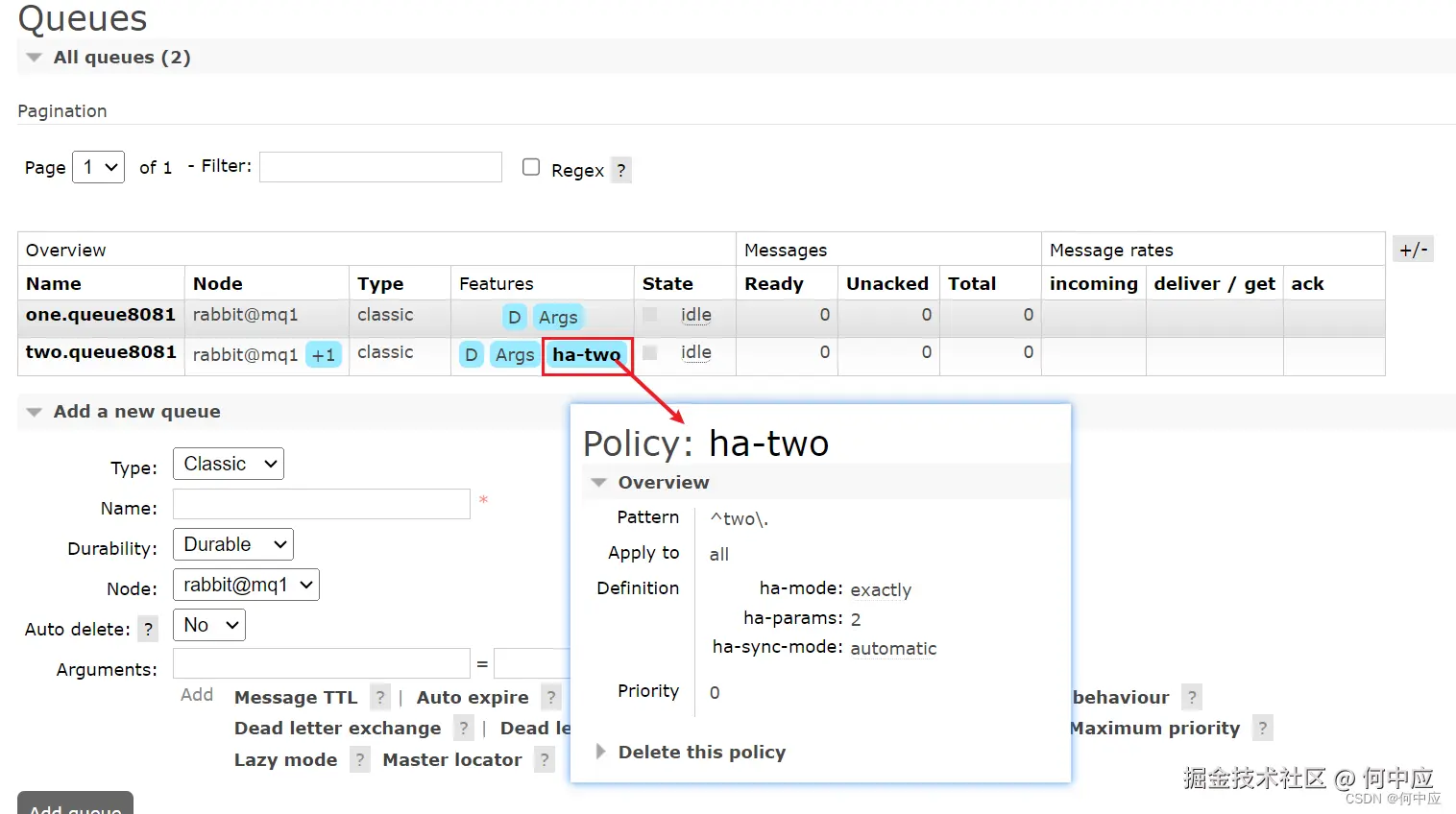
Task: Open help for Message TTL
Action: tap(380, 697)
